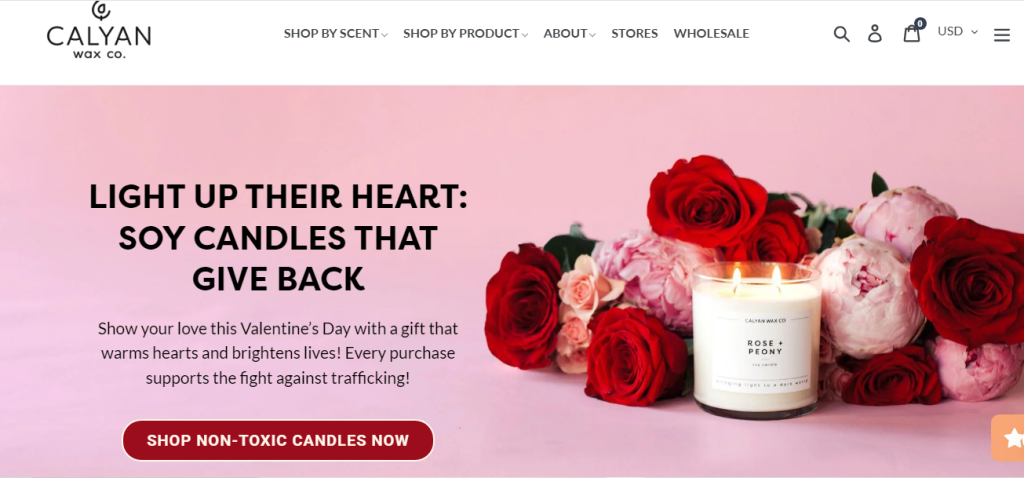
Task: Click Shop Non-Toxic Candles Now button
Action: tap(278, 440)
